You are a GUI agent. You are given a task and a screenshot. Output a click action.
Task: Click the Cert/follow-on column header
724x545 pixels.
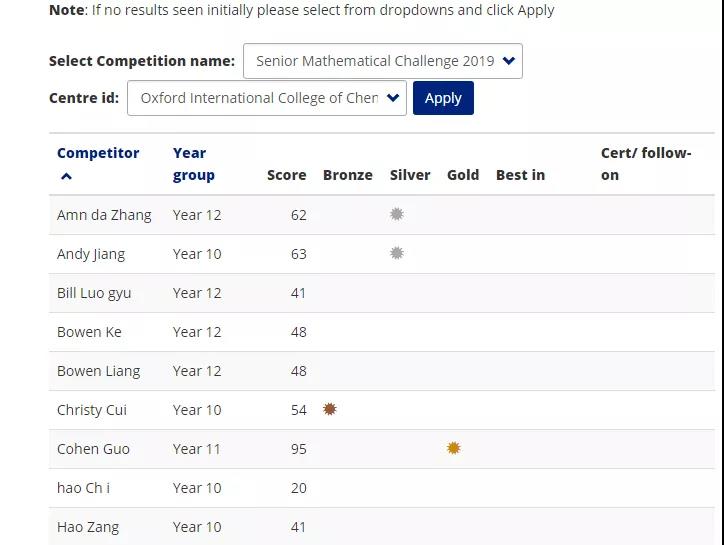pos(645,164)
